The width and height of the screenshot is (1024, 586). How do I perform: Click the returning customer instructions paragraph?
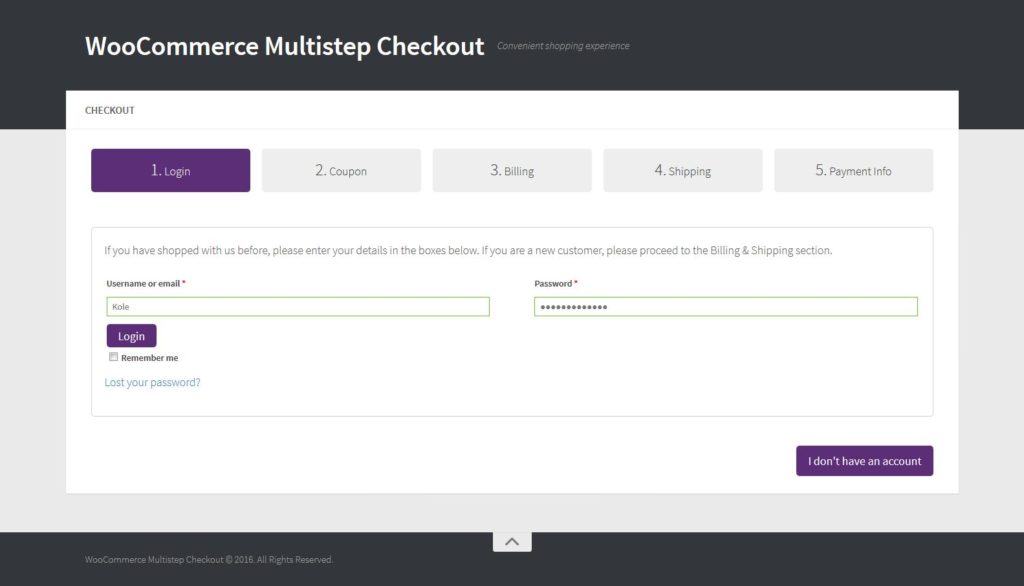468,250
